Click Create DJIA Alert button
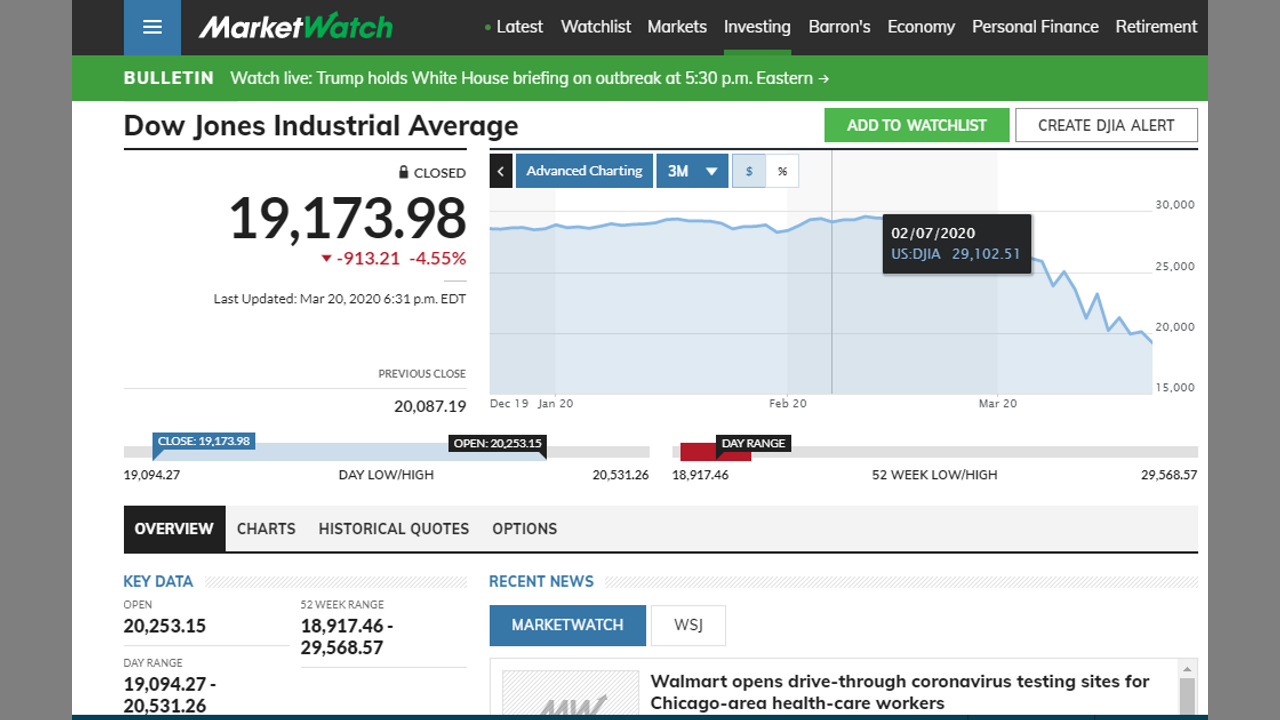The width and height of the screenshot is (1280, 720). 1106,125
